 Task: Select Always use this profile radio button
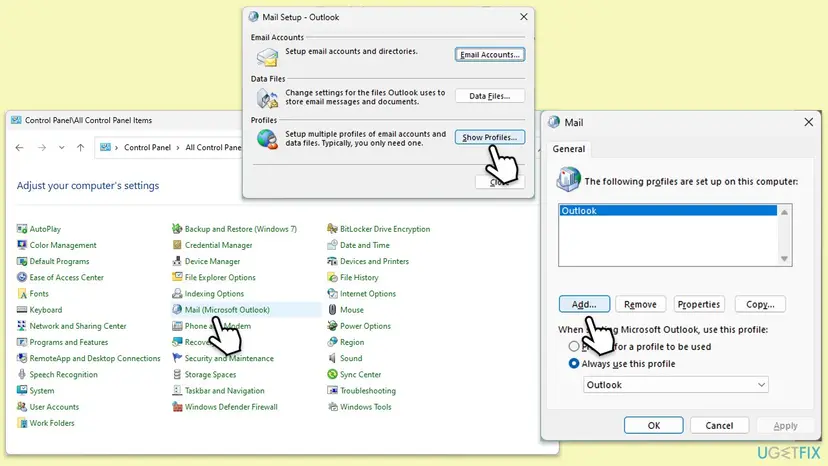pyautogui.click(x=573, y=364)
